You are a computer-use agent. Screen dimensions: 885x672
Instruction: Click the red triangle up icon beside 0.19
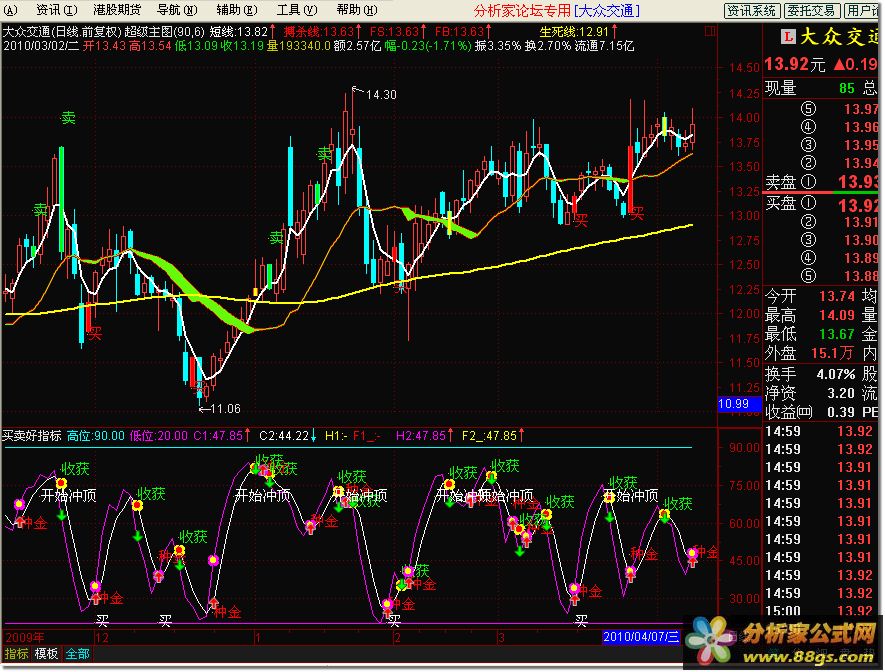(839, 64)
